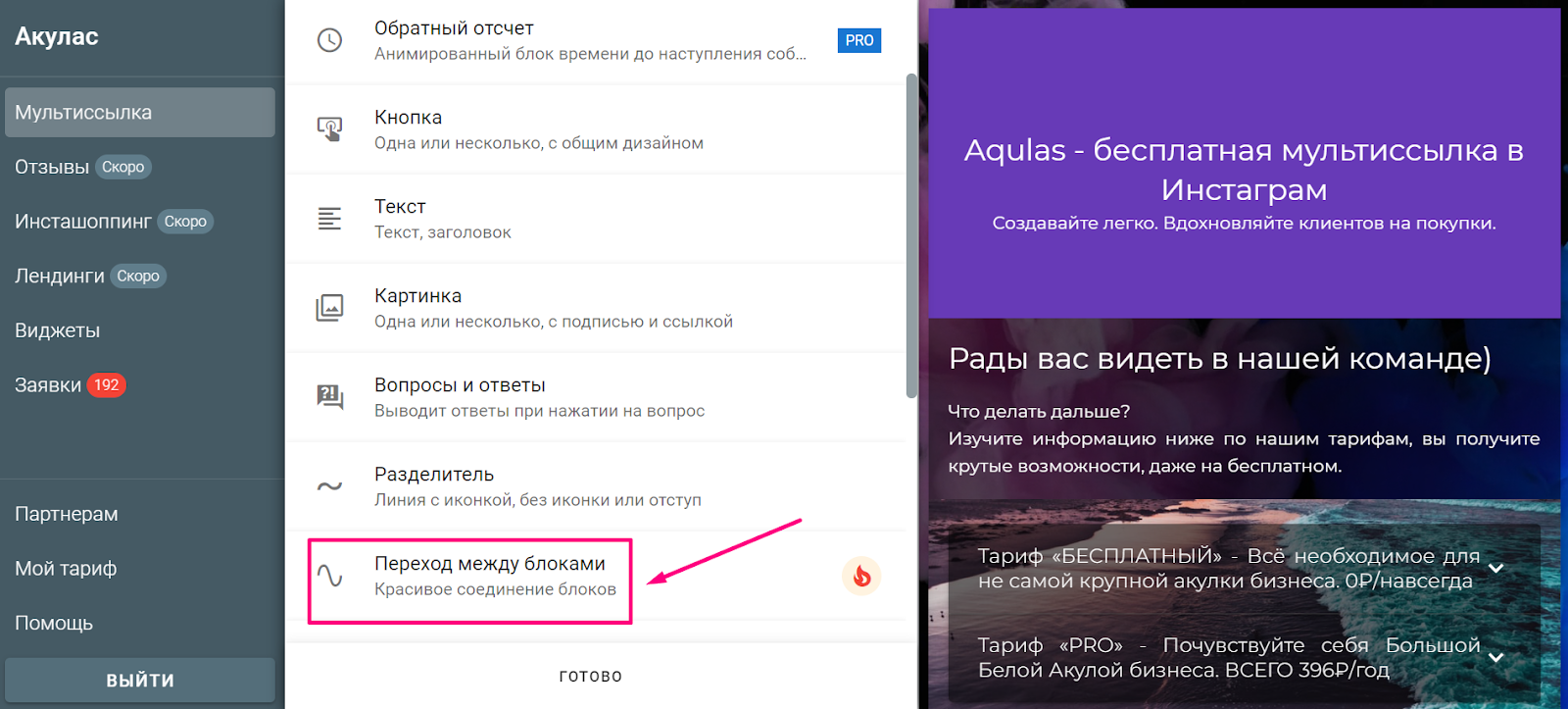Viewport: 1568px width, 709px height.
Task: Add the Кнопка block
Action: coord(595,129)
